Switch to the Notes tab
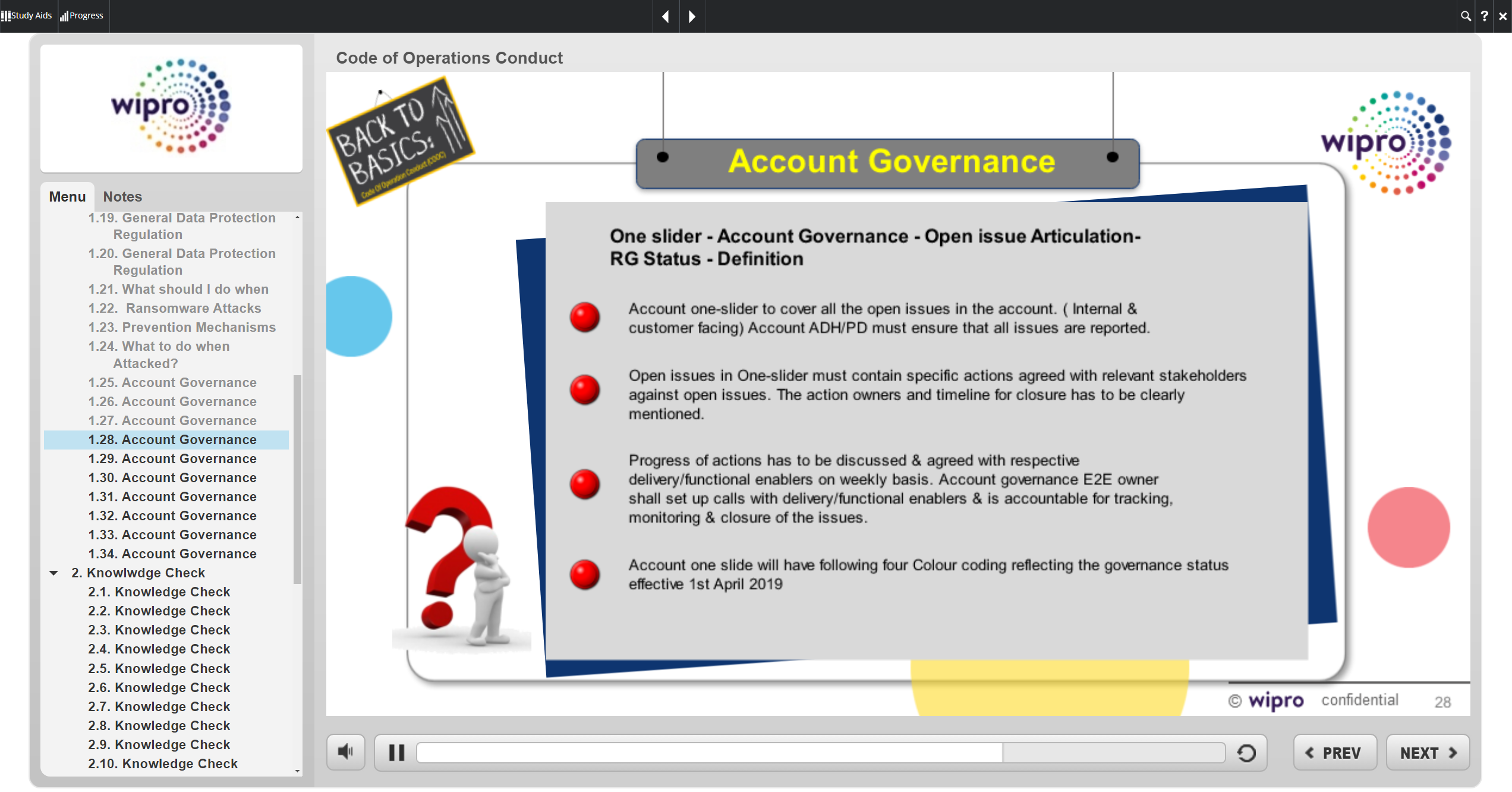 122,197
